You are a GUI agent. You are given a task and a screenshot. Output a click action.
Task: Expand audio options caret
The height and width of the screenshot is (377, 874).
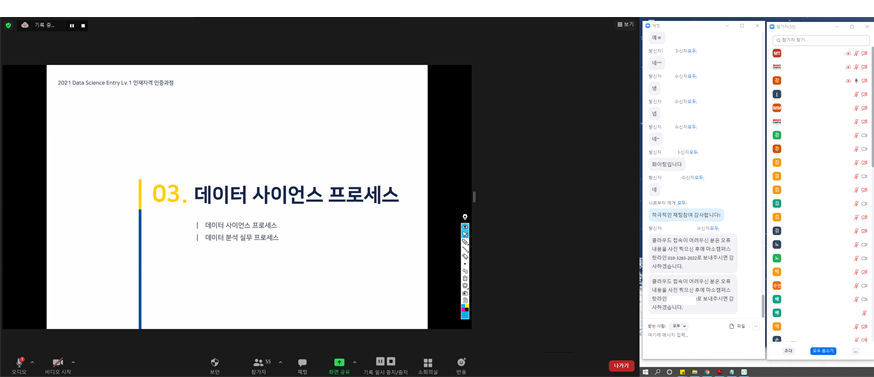[x=32, y=362]
